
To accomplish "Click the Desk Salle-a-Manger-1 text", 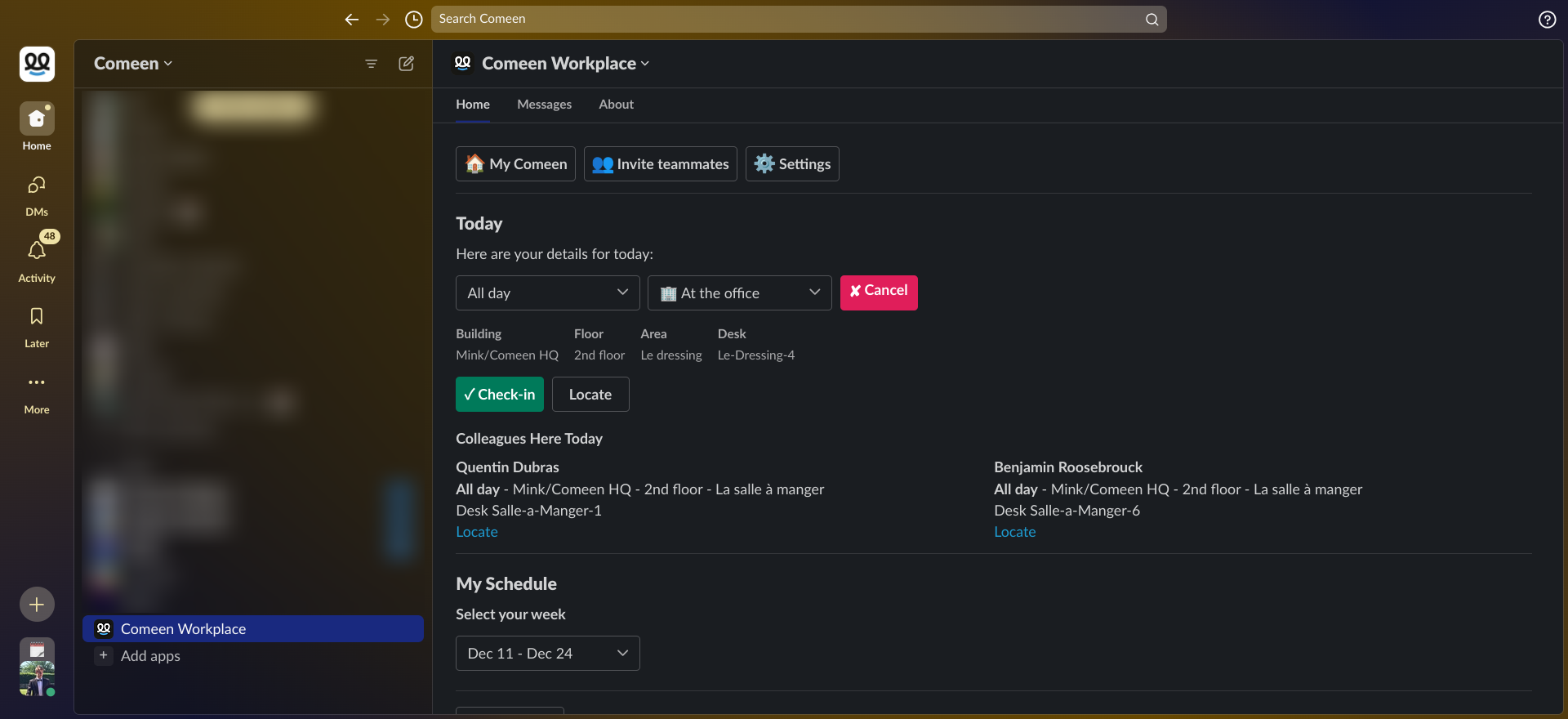I will [x=528, y=511].
